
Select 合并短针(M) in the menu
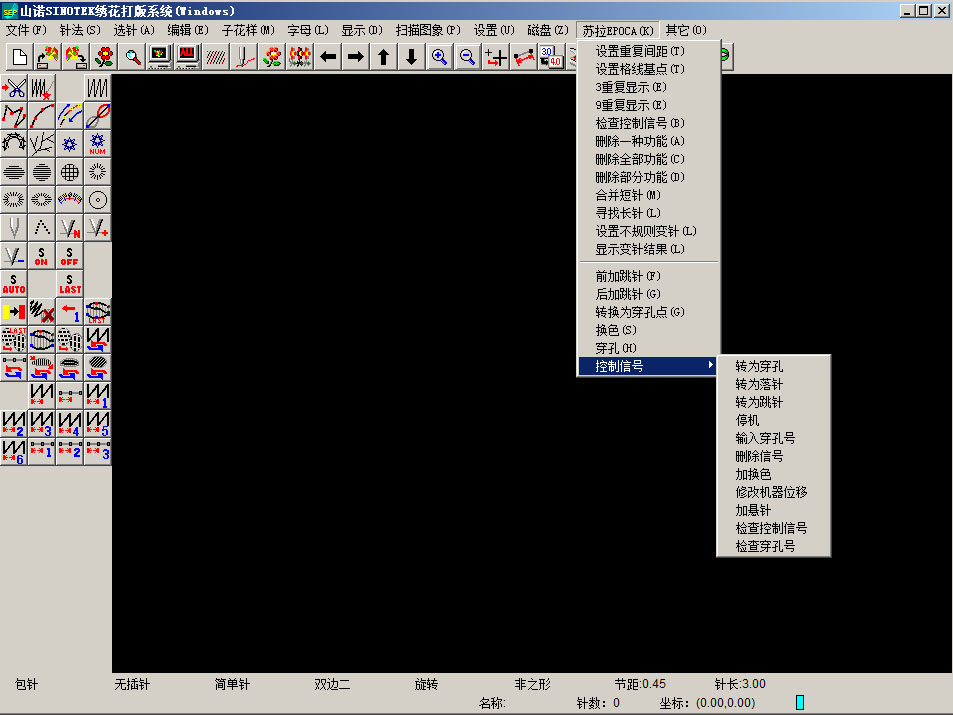point(627,195)
